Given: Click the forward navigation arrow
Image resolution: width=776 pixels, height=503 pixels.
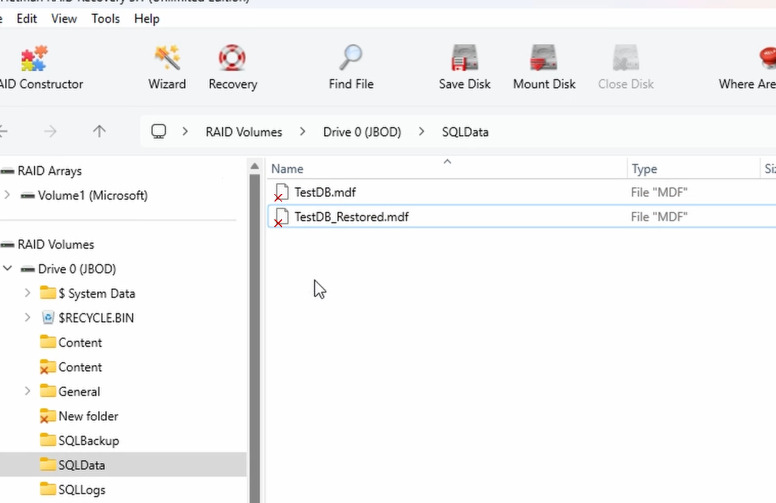Looking at the screenshot, I should tap(50, 131).
